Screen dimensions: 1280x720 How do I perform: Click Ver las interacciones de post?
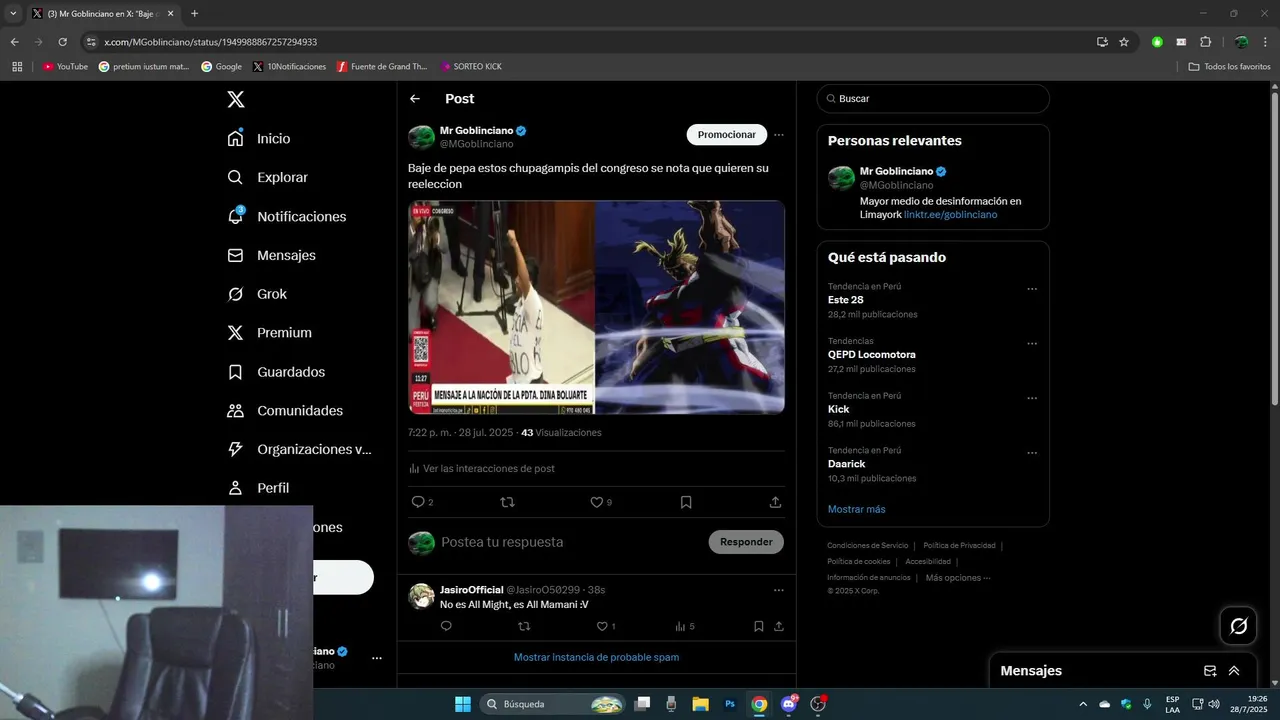482,468
